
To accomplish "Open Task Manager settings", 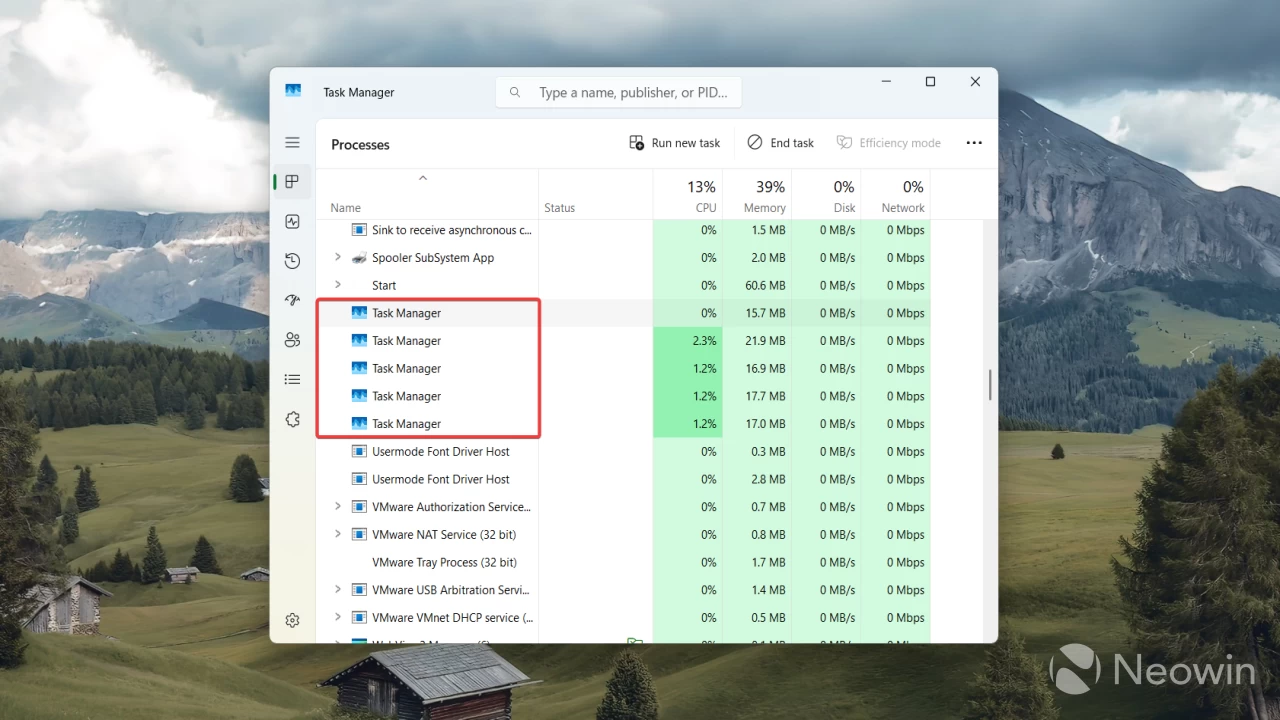I will click(292, 620).
